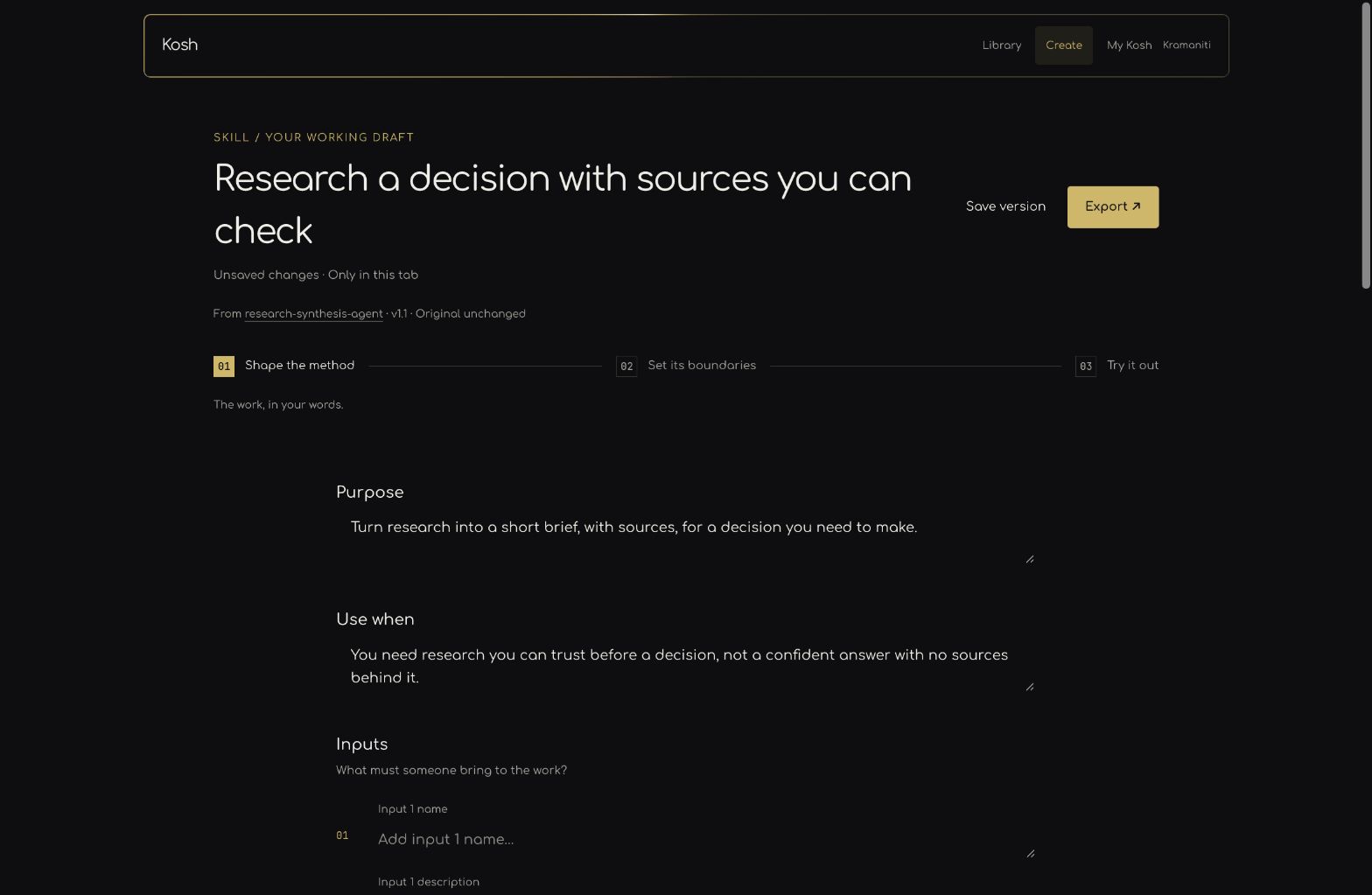
Task: Click the 'SKILL / YOUR WORKING DRAFT' label
Action: 314,137
